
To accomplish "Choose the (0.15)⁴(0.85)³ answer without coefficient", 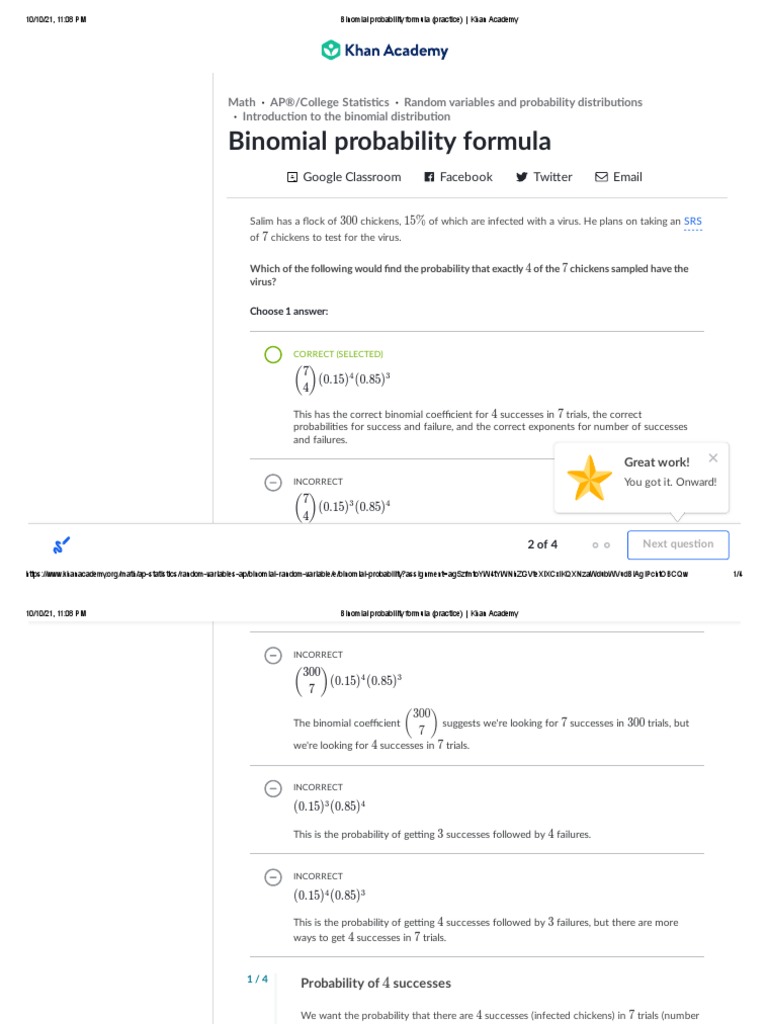I will tap(273, 877).
